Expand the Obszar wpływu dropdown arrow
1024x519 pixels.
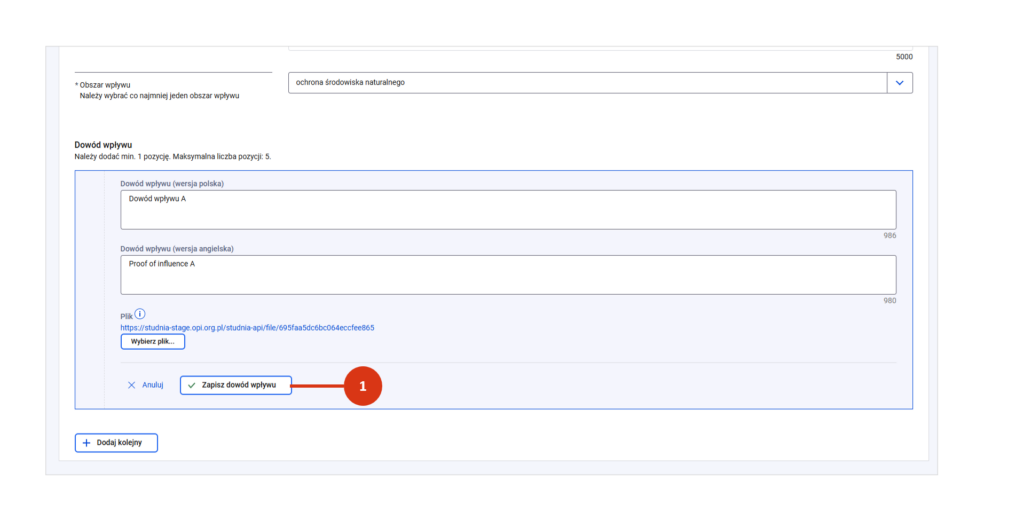[x=900, y=83]
